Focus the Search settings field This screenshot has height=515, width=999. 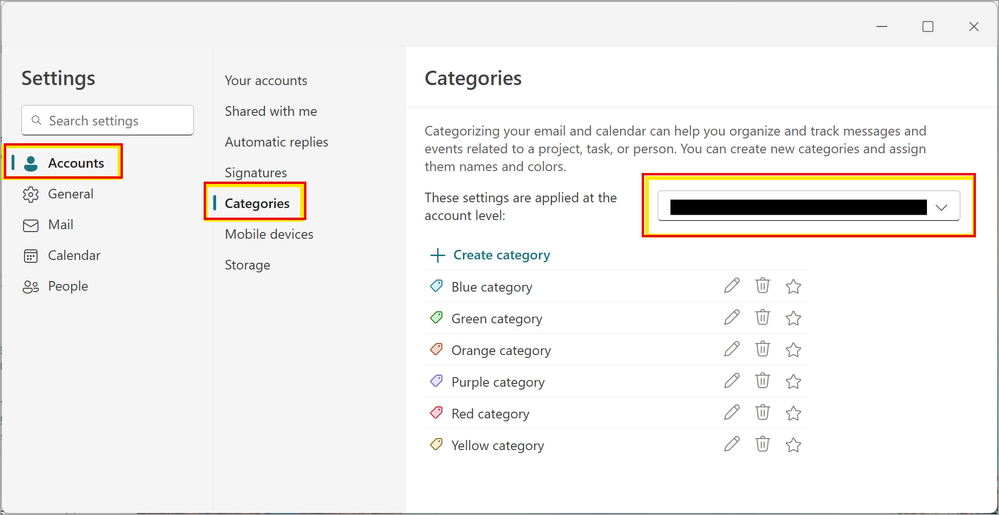tap(107, 121)
